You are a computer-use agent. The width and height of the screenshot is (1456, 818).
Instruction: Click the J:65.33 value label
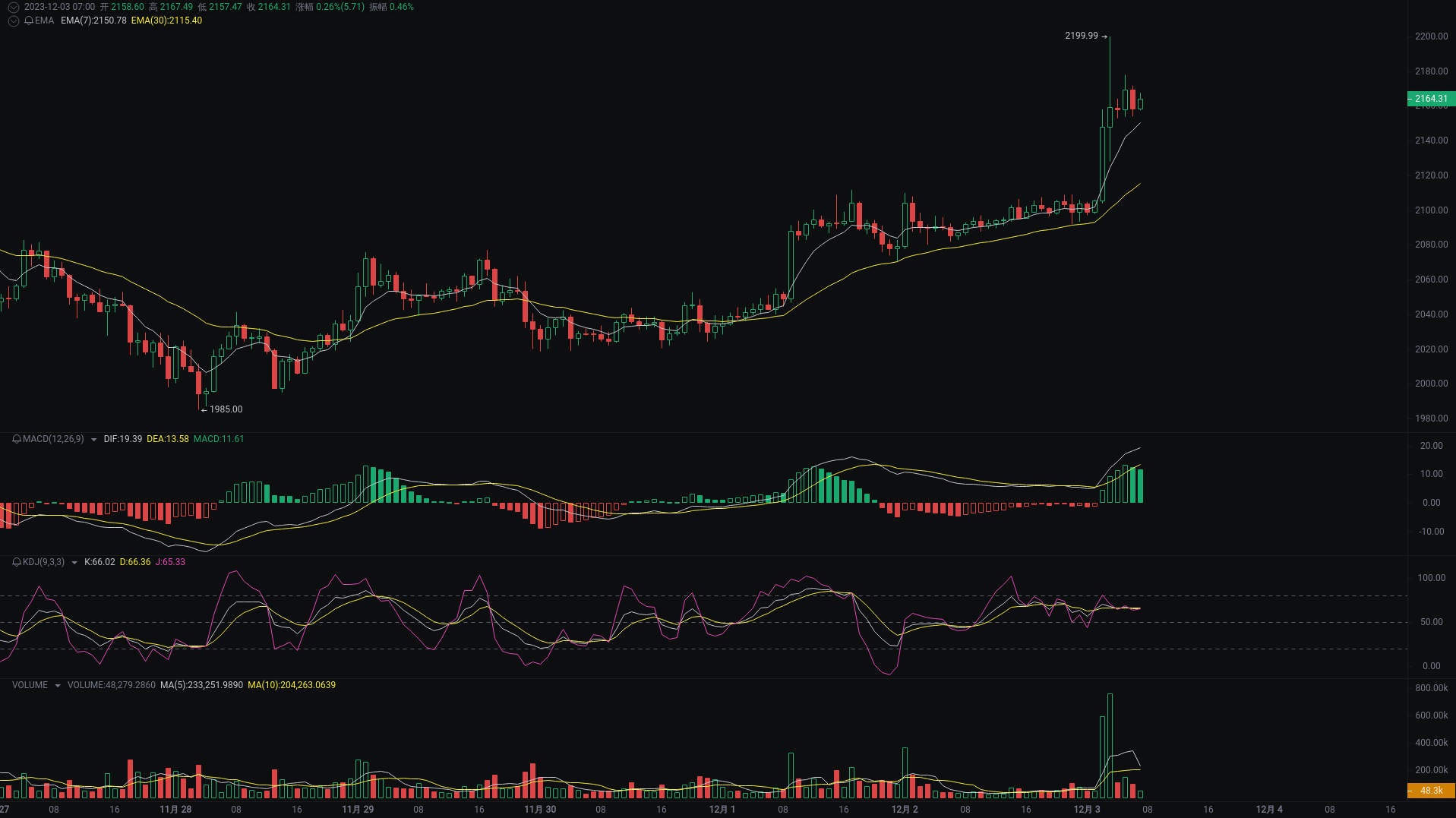point(170,562)
